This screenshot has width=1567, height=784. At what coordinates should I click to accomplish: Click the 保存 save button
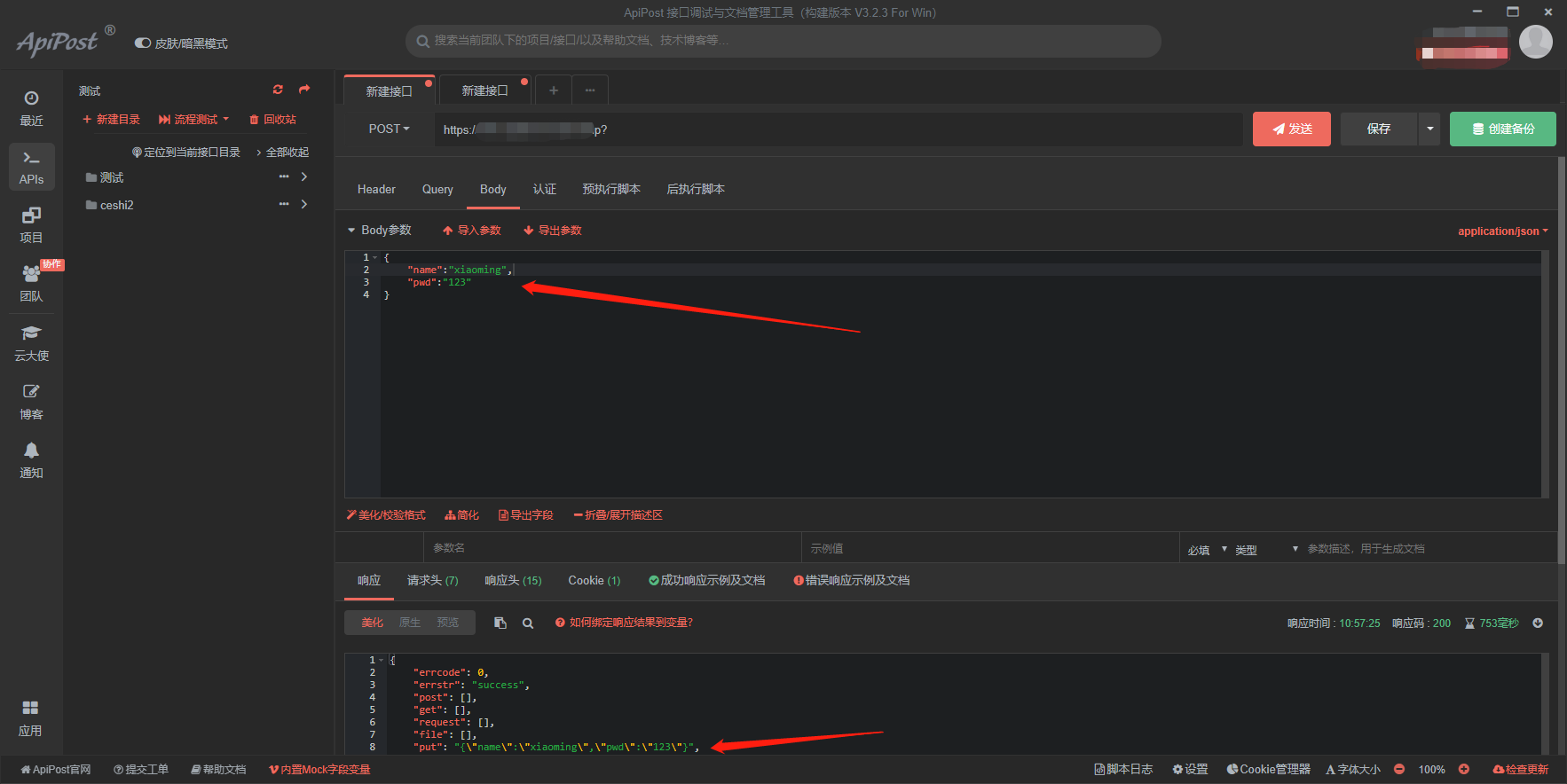pos(1379,129)
